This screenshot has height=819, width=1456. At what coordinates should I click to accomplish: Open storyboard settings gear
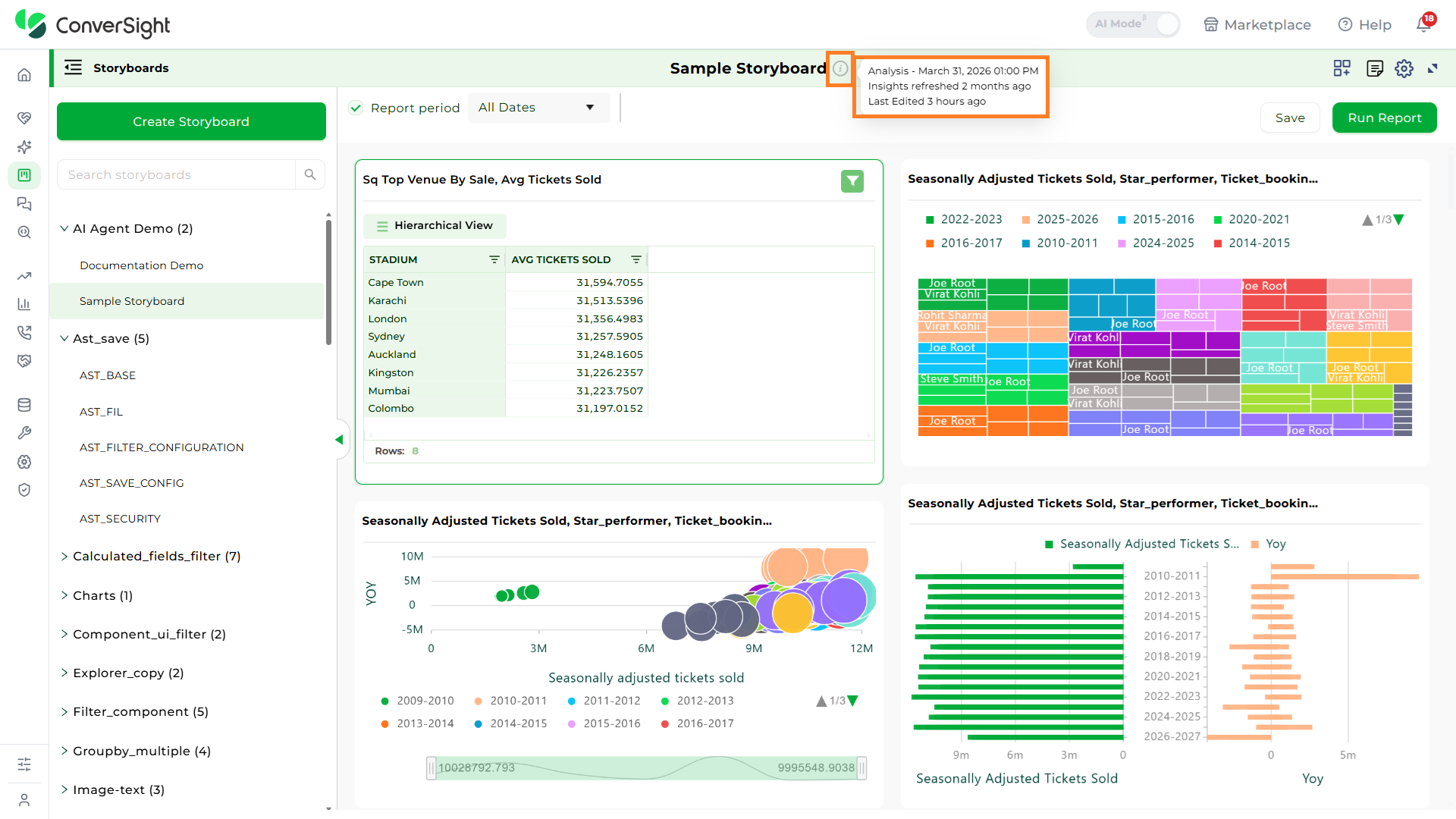click(1404, 68)
